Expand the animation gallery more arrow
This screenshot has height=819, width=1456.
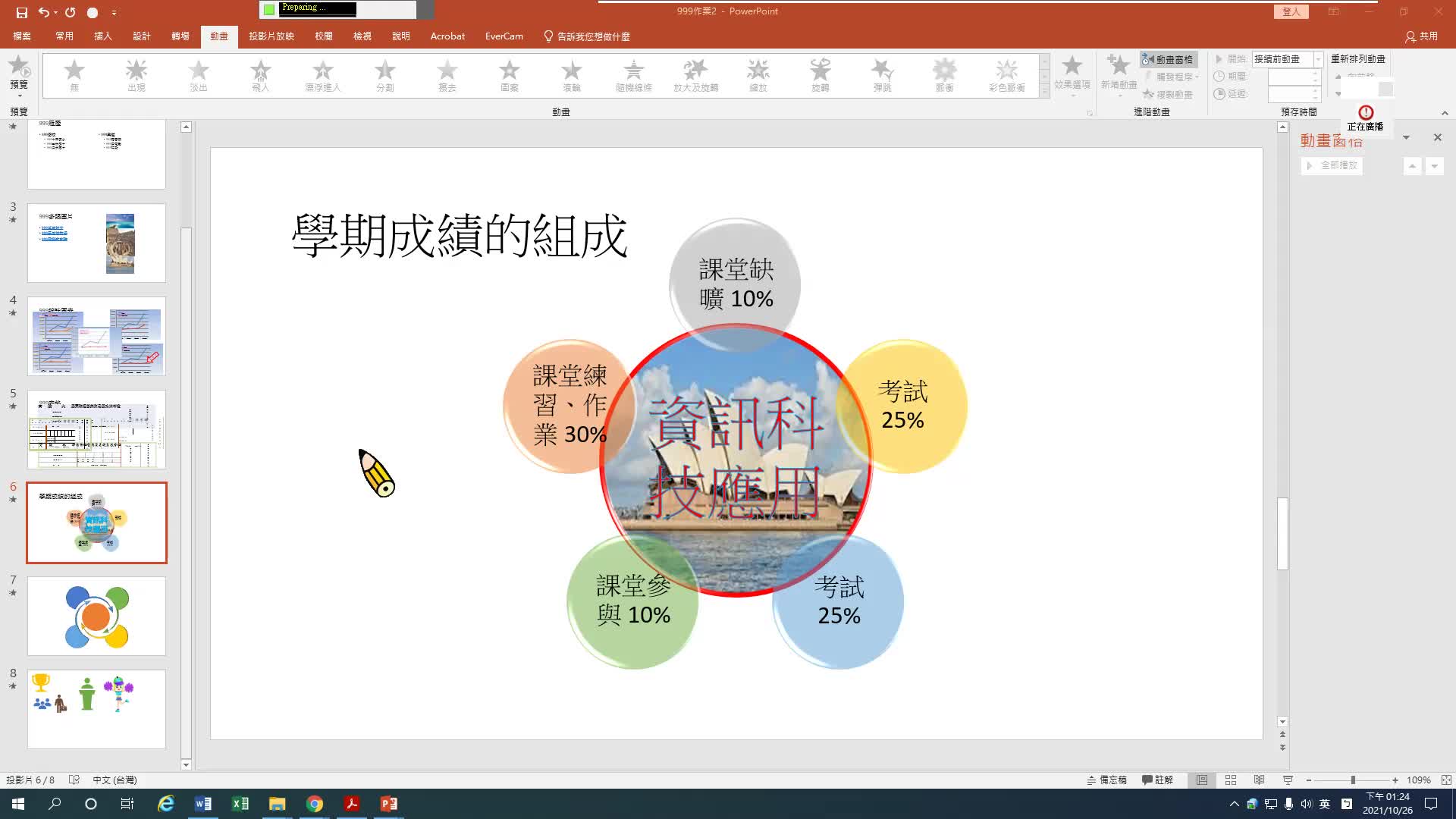1044,91
